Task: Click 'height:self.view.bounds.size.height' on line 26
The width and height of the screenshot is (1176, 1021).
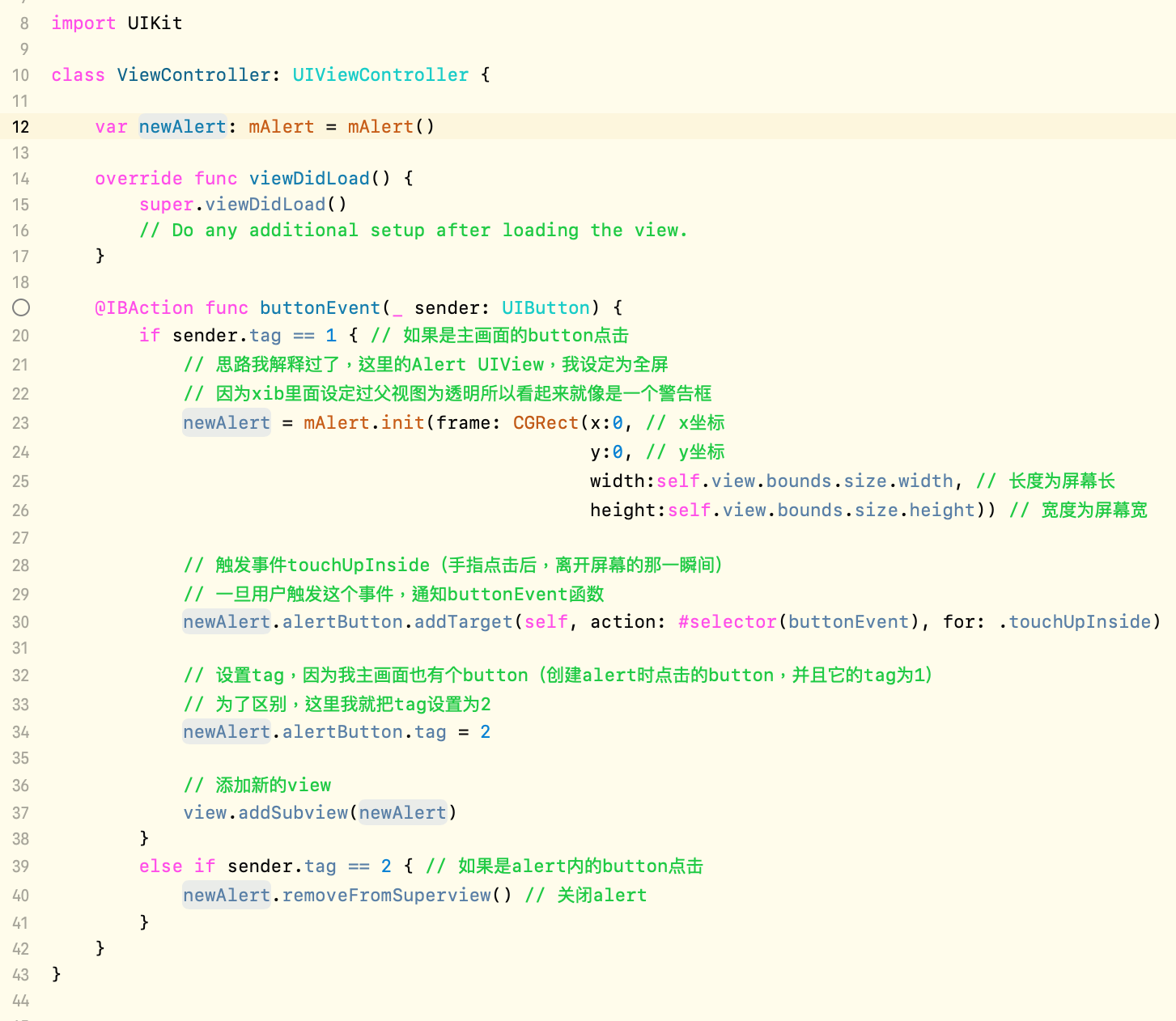Action: point(782,510)
